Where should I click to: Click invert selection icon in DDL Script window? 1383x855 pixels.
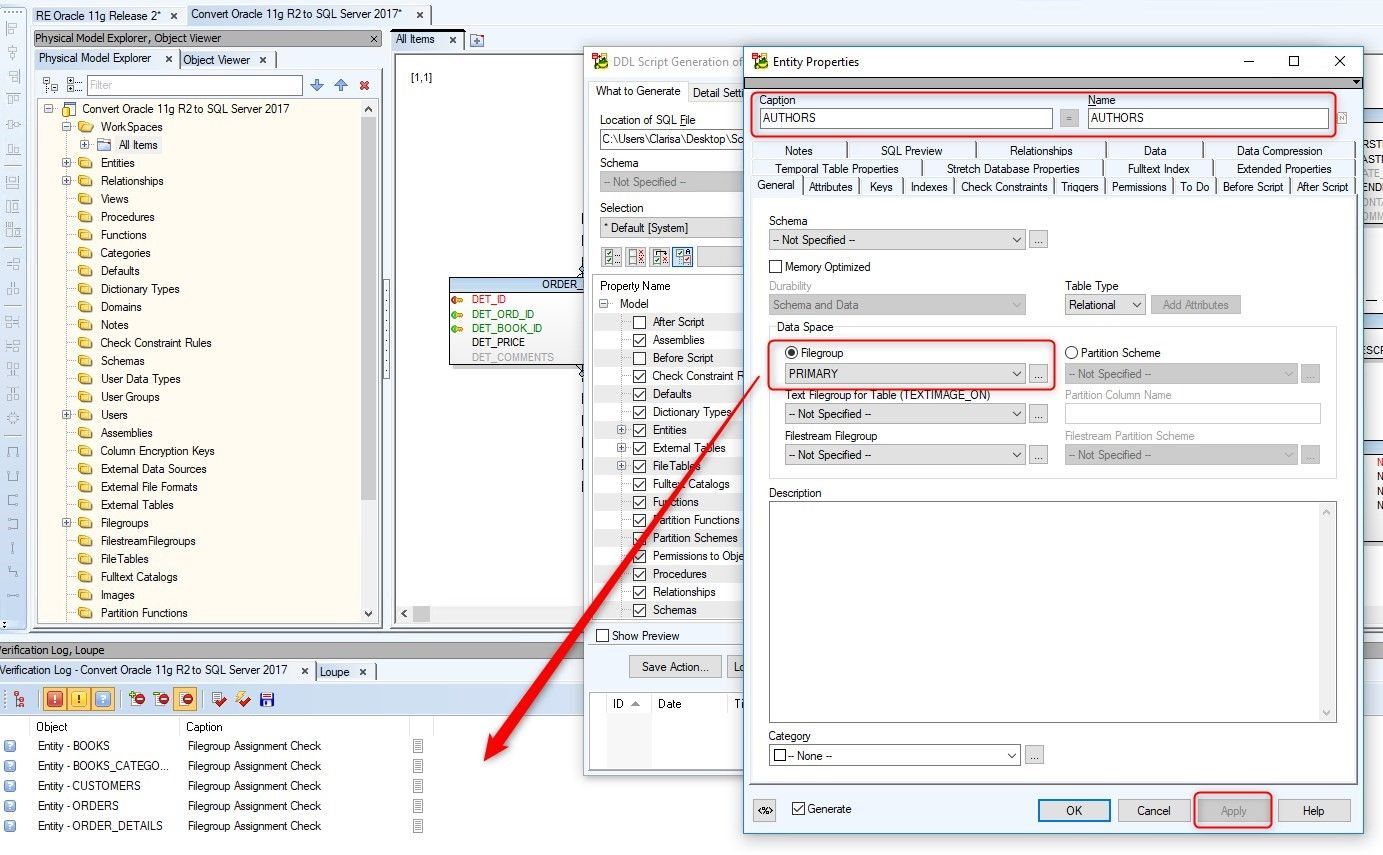[x=660, y=257]
